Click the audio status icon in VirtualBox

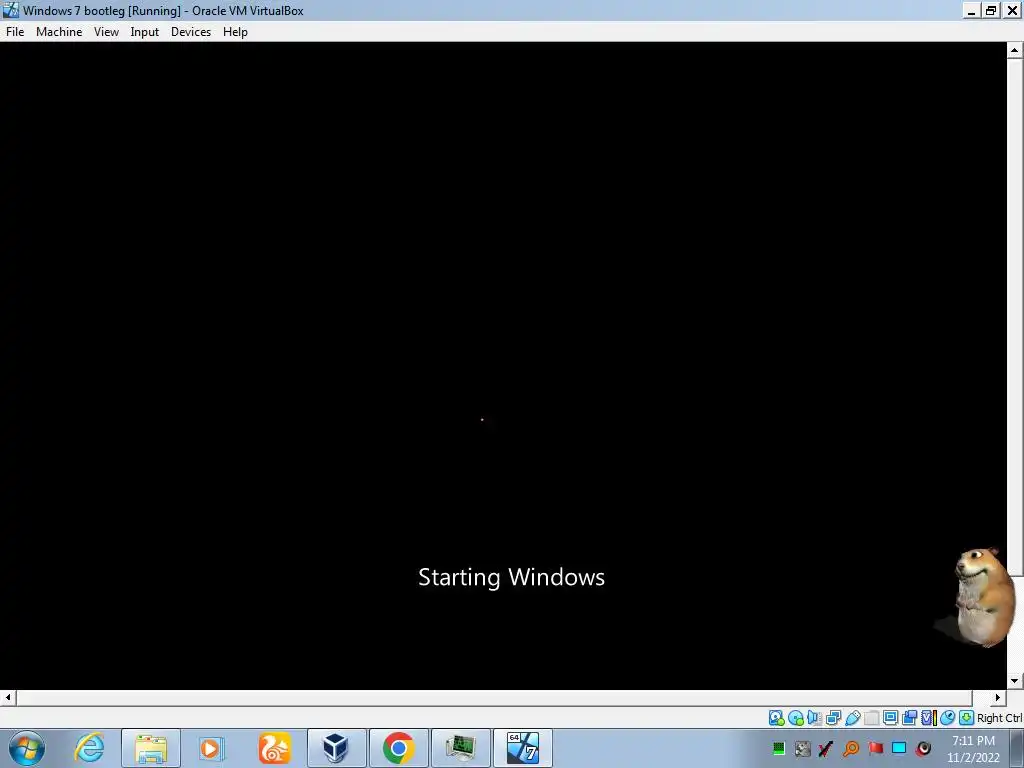[x=814, y=718]
